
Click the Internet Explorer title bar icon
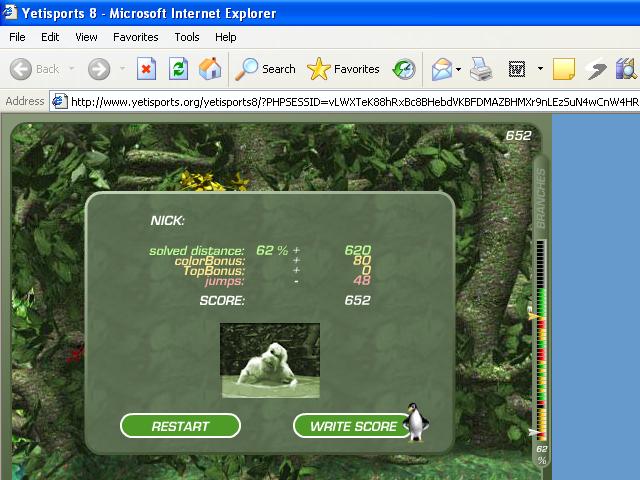9,12
